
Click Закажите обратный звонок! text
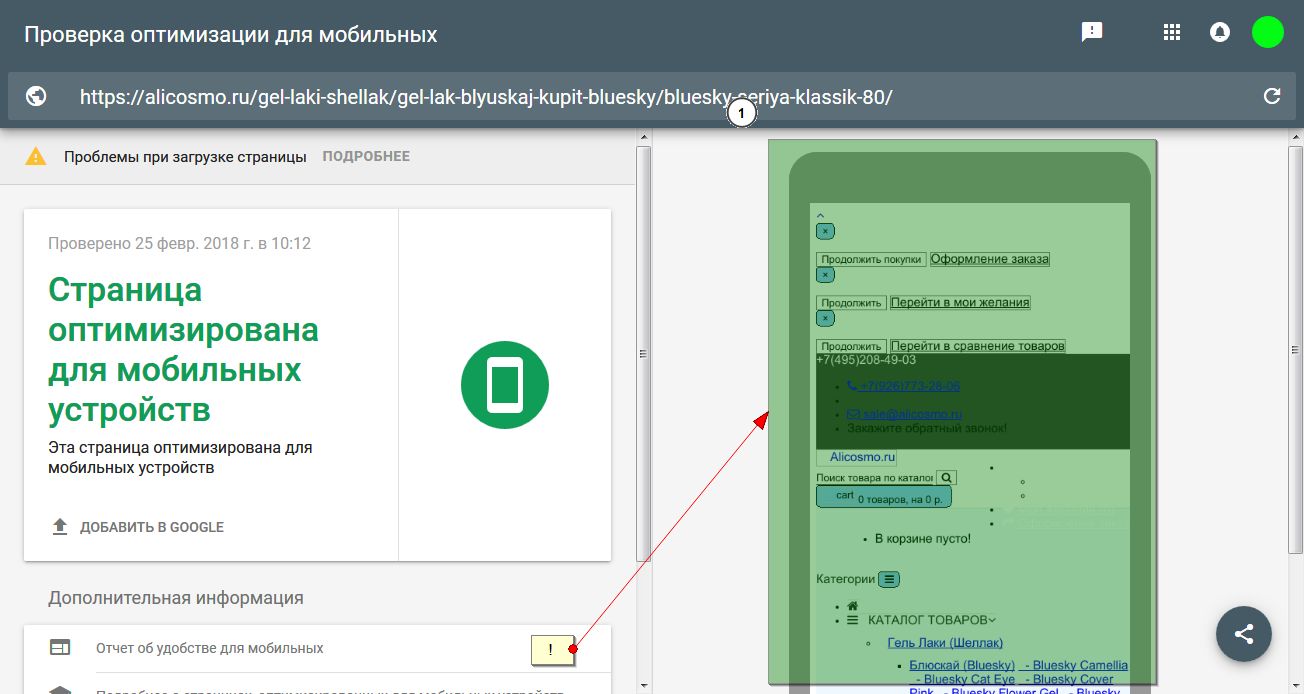(927, 428)
